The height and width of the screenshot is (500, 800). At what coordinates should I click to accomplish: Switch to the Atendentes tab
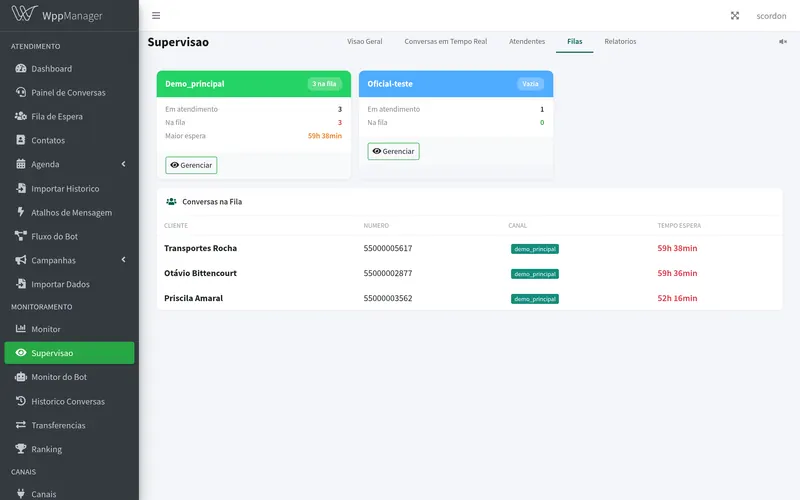527,41
